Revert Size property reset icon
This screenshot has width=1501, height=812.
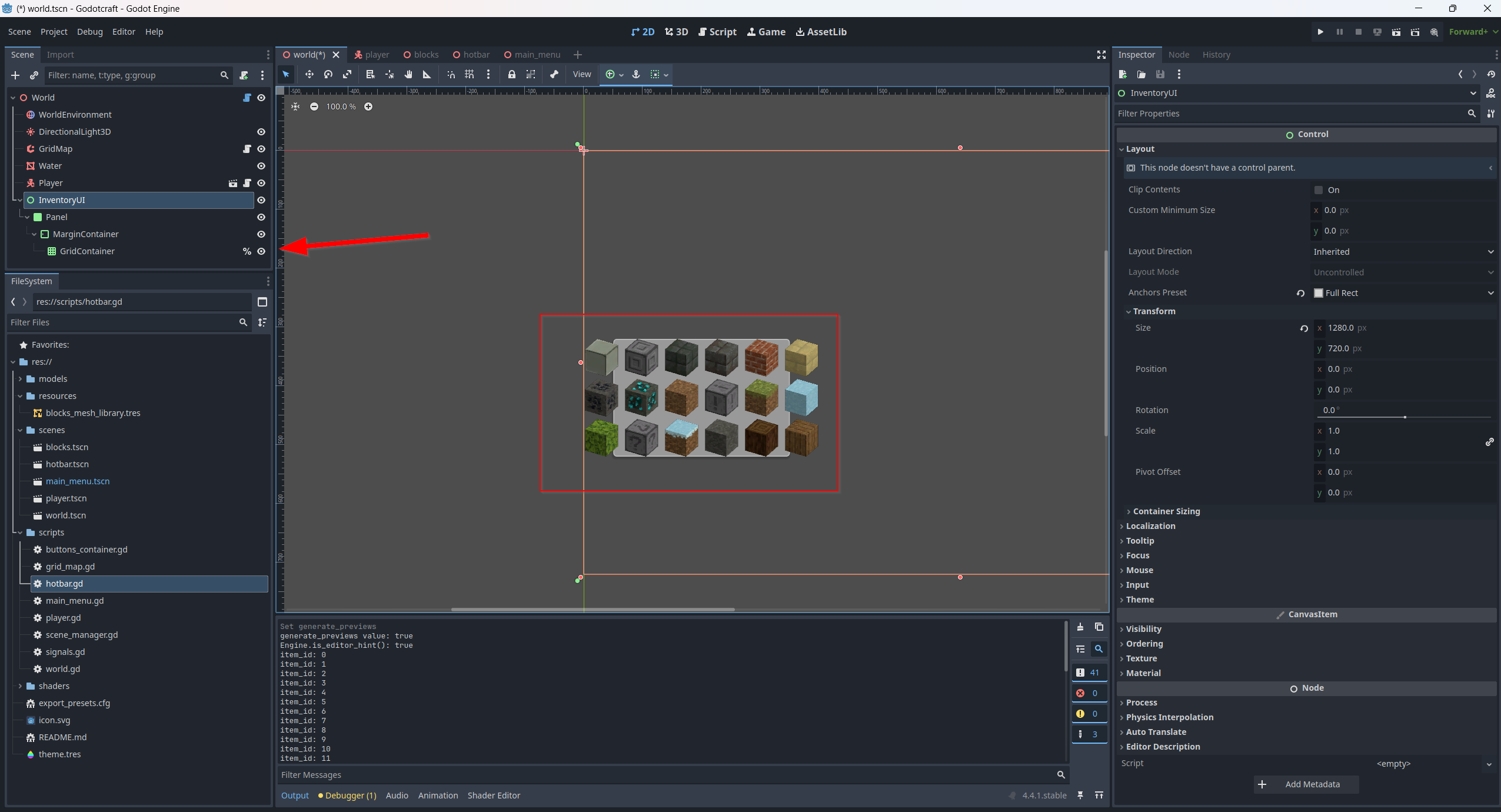(1304, 328)
